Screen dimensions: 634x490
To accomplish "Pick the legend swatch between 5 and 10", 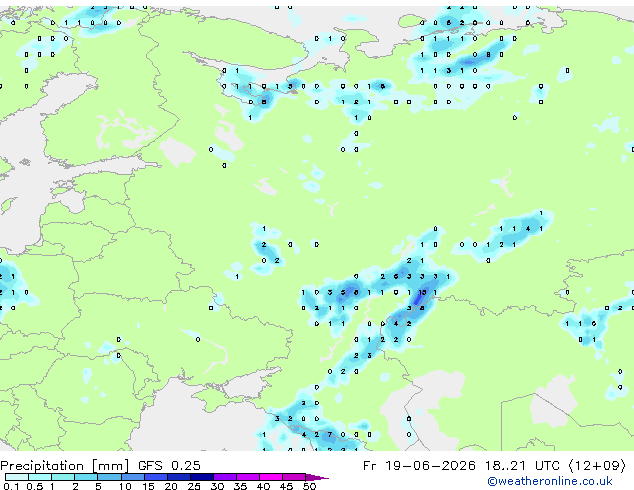I will click(x=109, y=477).
